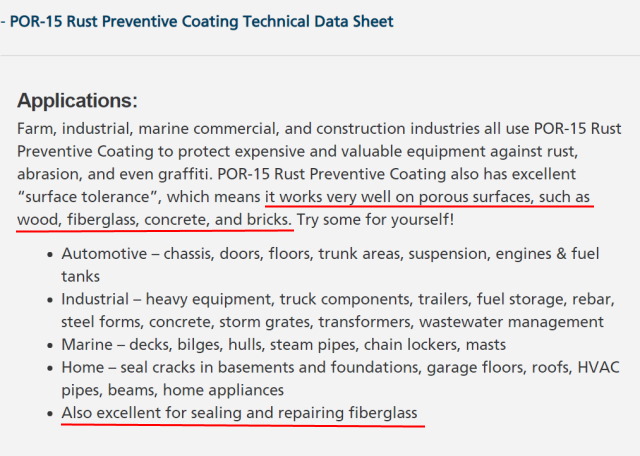Screen dimensions: 640x456
Task: Click the "Applications:" heading
Action: (77, 101)
